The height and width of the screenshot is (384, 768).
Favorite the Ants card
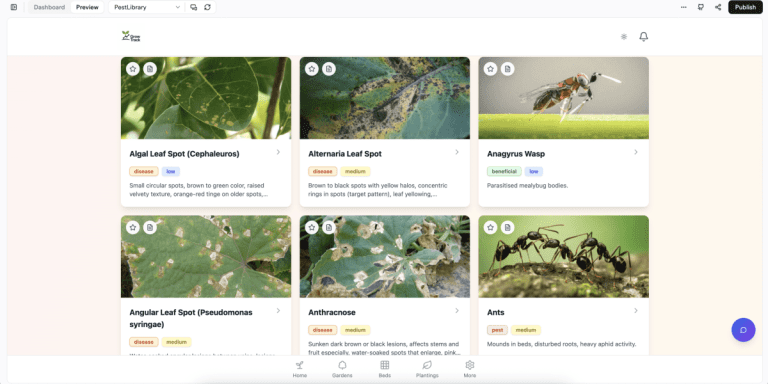coord(490,227)
